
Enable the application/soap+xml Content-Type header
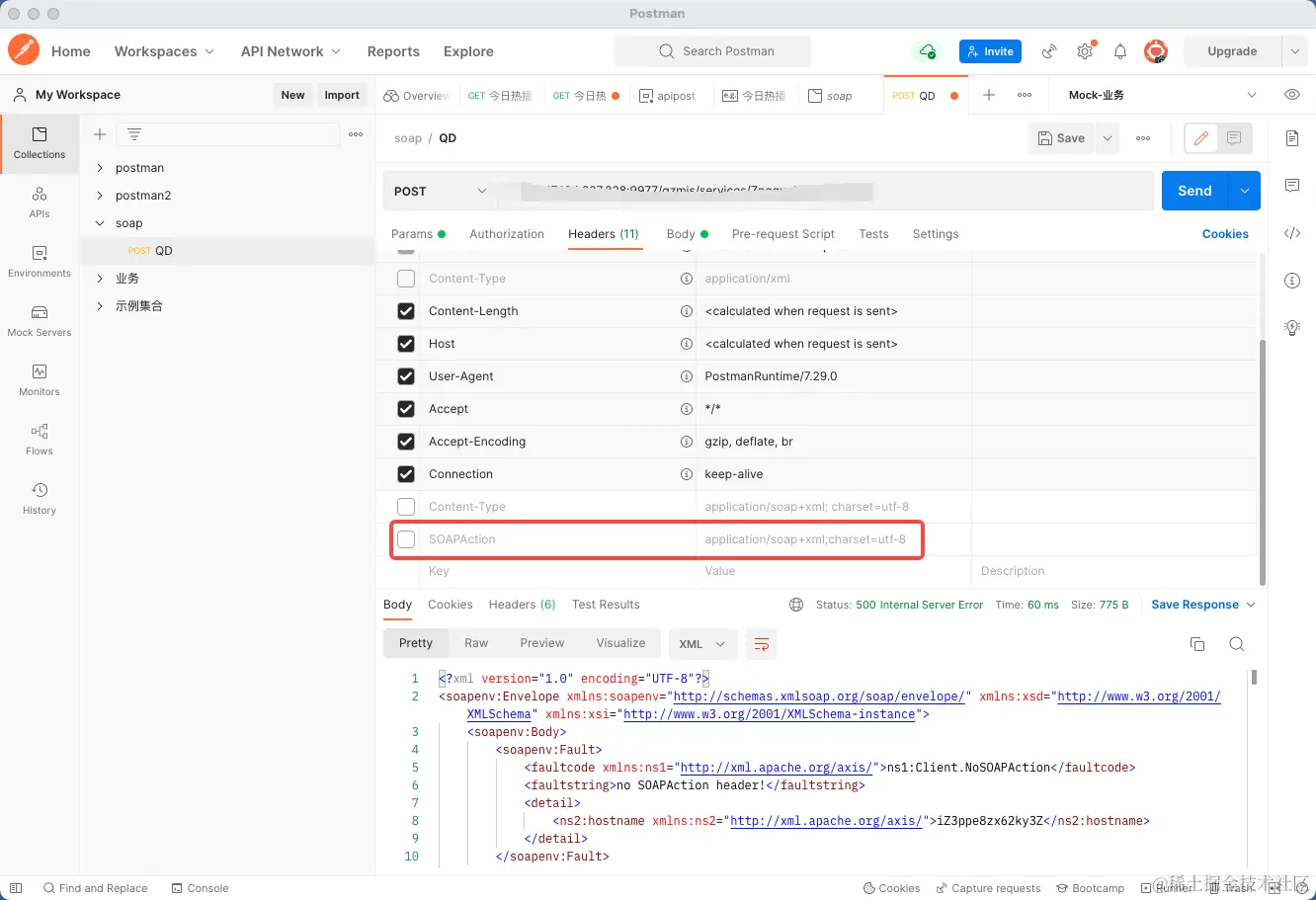406,507
